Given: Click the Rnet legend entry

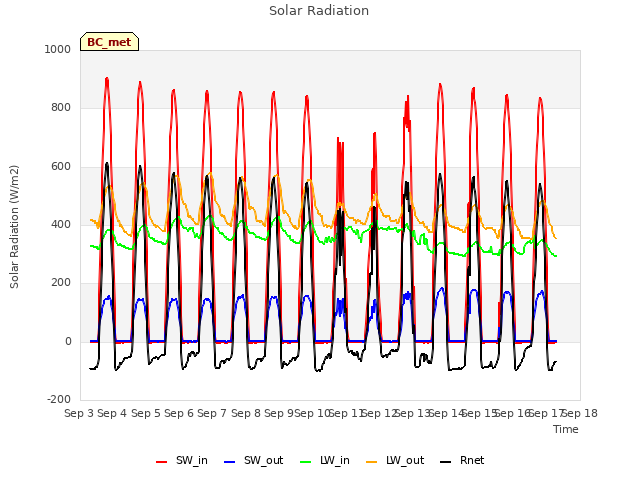Looking at the screenshot, I should coord(462,461).
